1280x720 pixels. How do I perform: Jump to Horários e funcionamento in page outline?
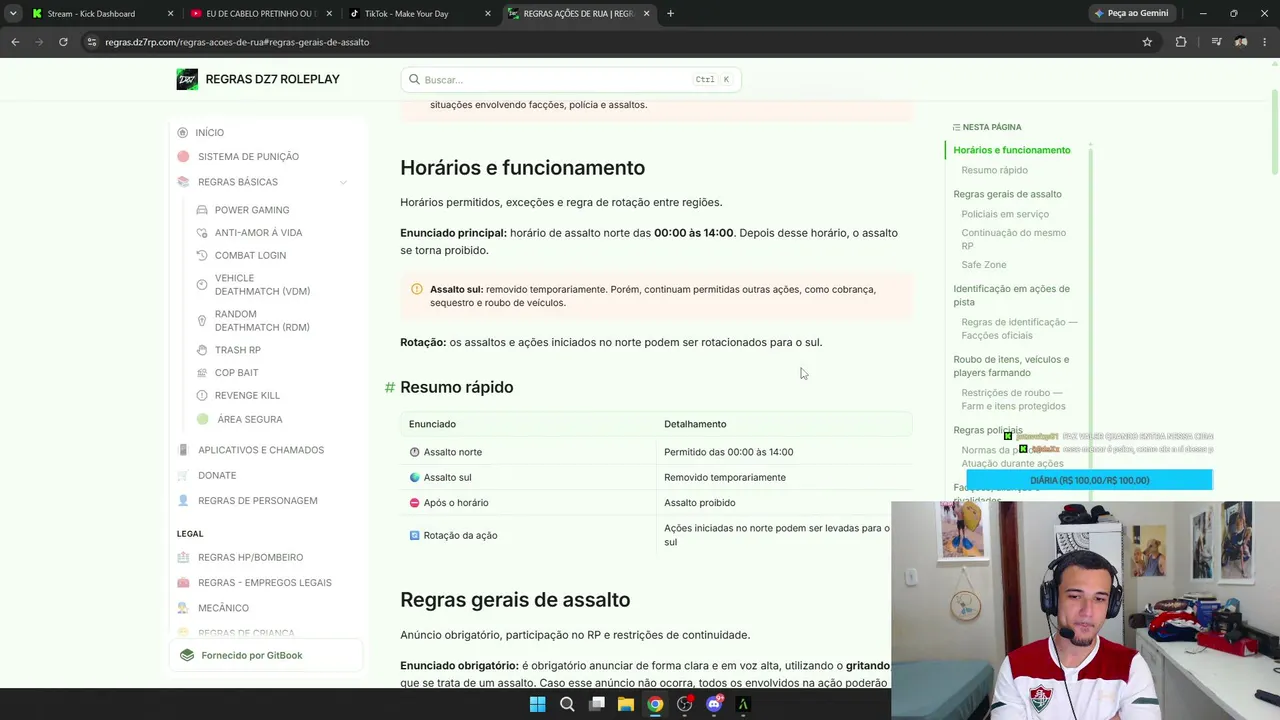[x=1011, y=150]
